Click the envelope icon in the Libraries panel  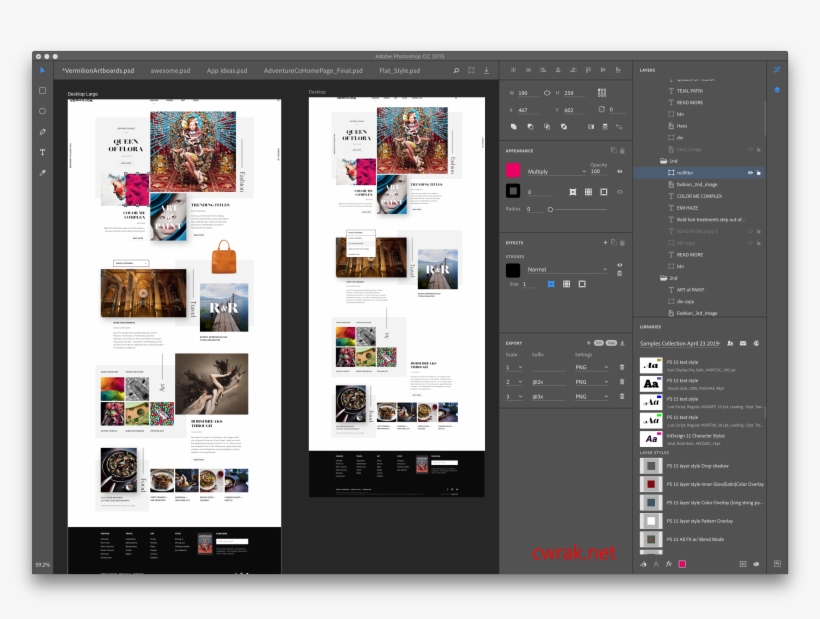click(742, 343)
